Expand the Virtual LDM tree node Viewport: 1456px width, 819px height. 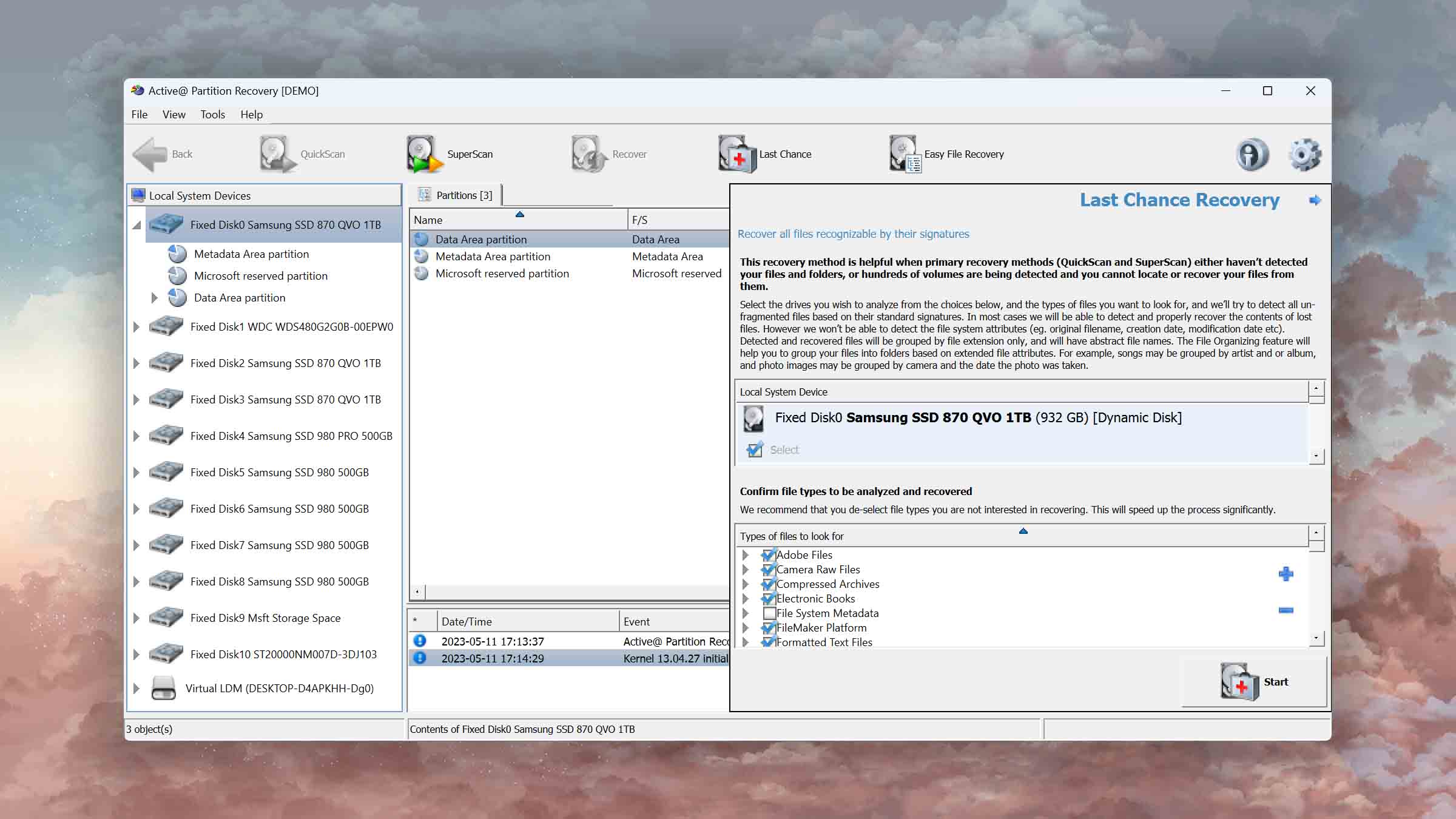point(136,688)
